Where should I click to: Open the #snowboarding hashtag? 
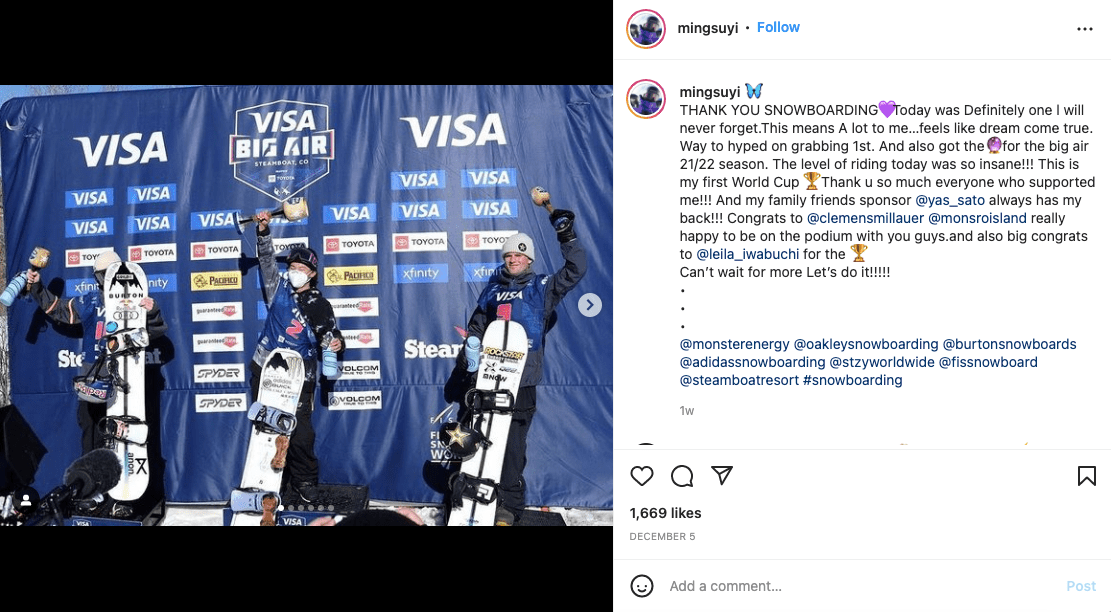tap(852, 380)
